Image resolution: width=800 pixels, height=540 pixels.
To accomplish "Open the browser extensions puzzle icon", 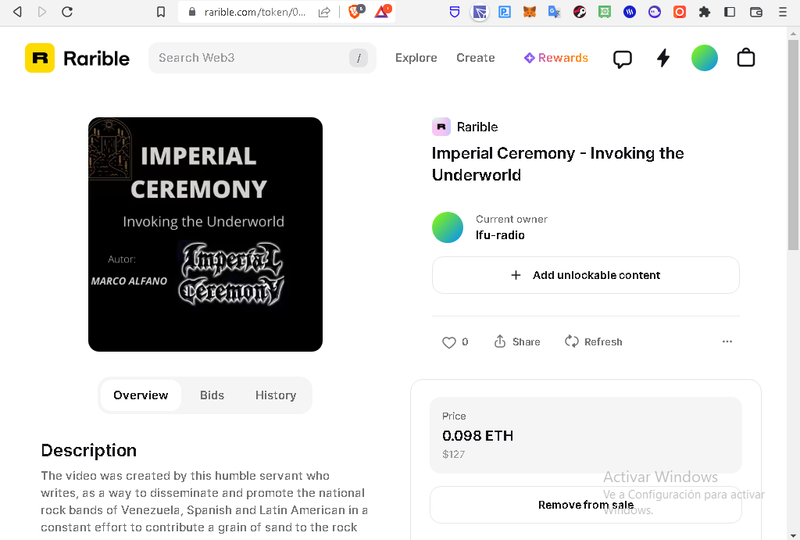I will click(704, 12).
